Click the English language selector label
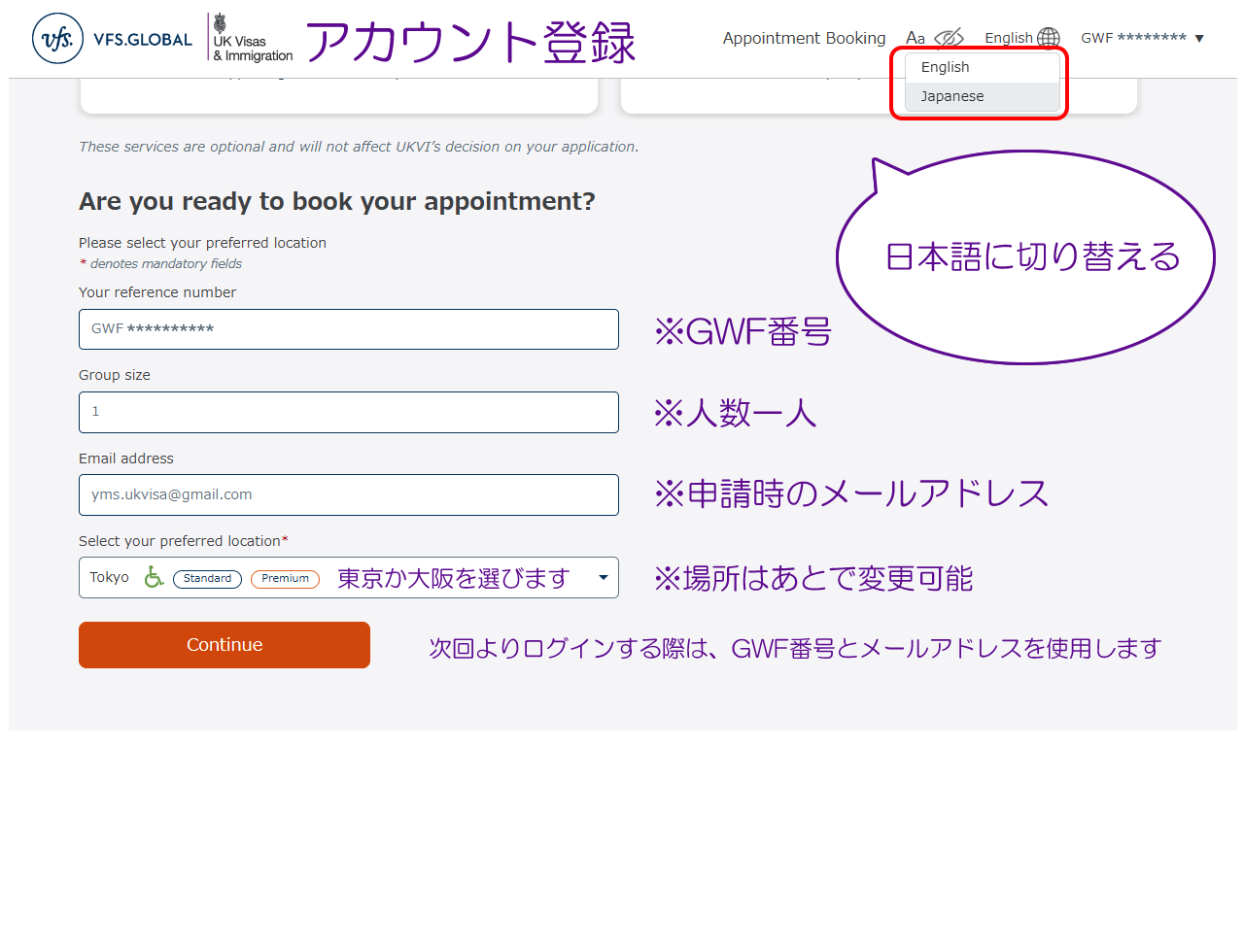 [1008, 38]
